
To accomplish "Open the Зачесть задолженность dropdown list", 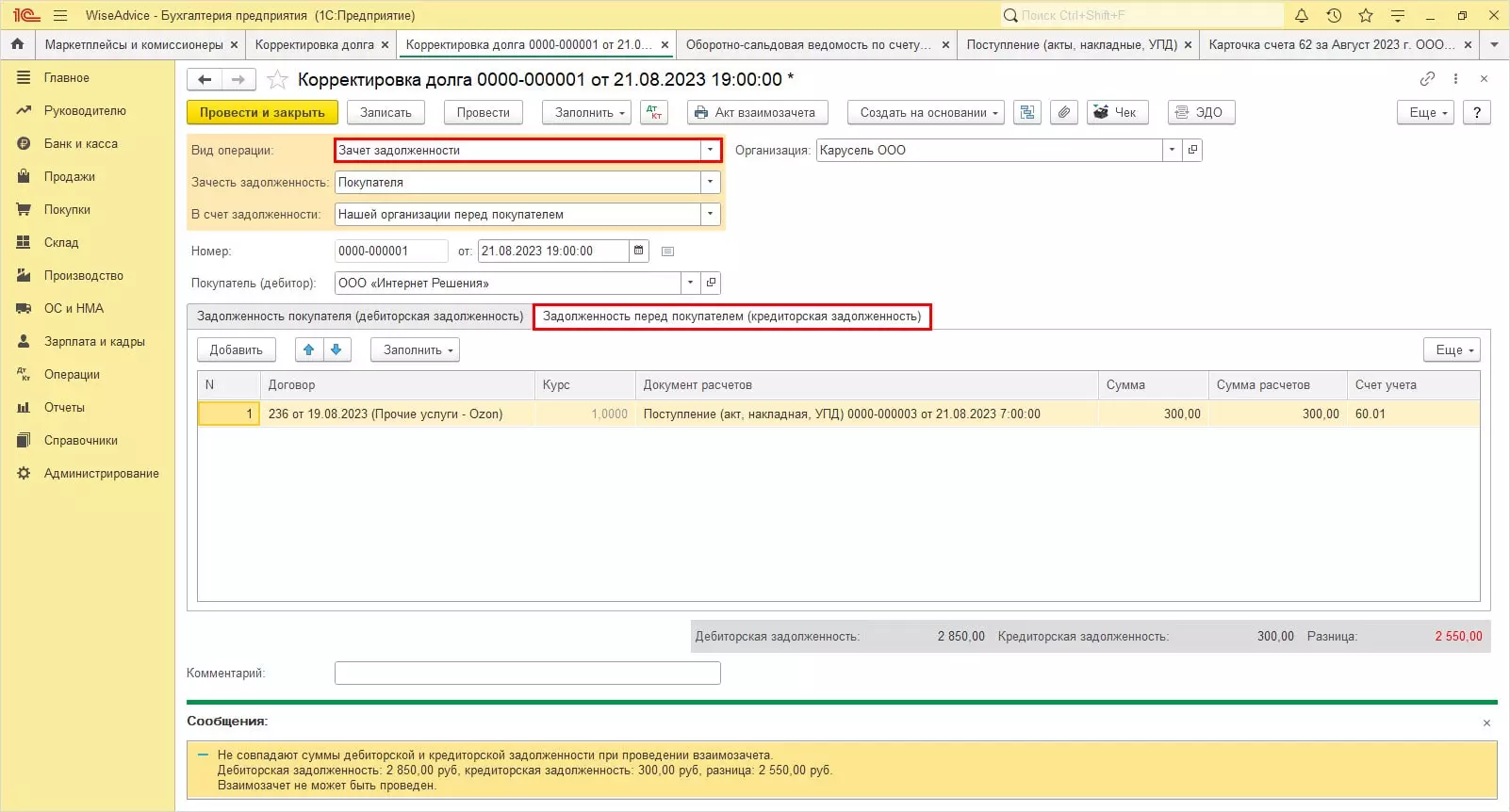I will coord(710,182).
